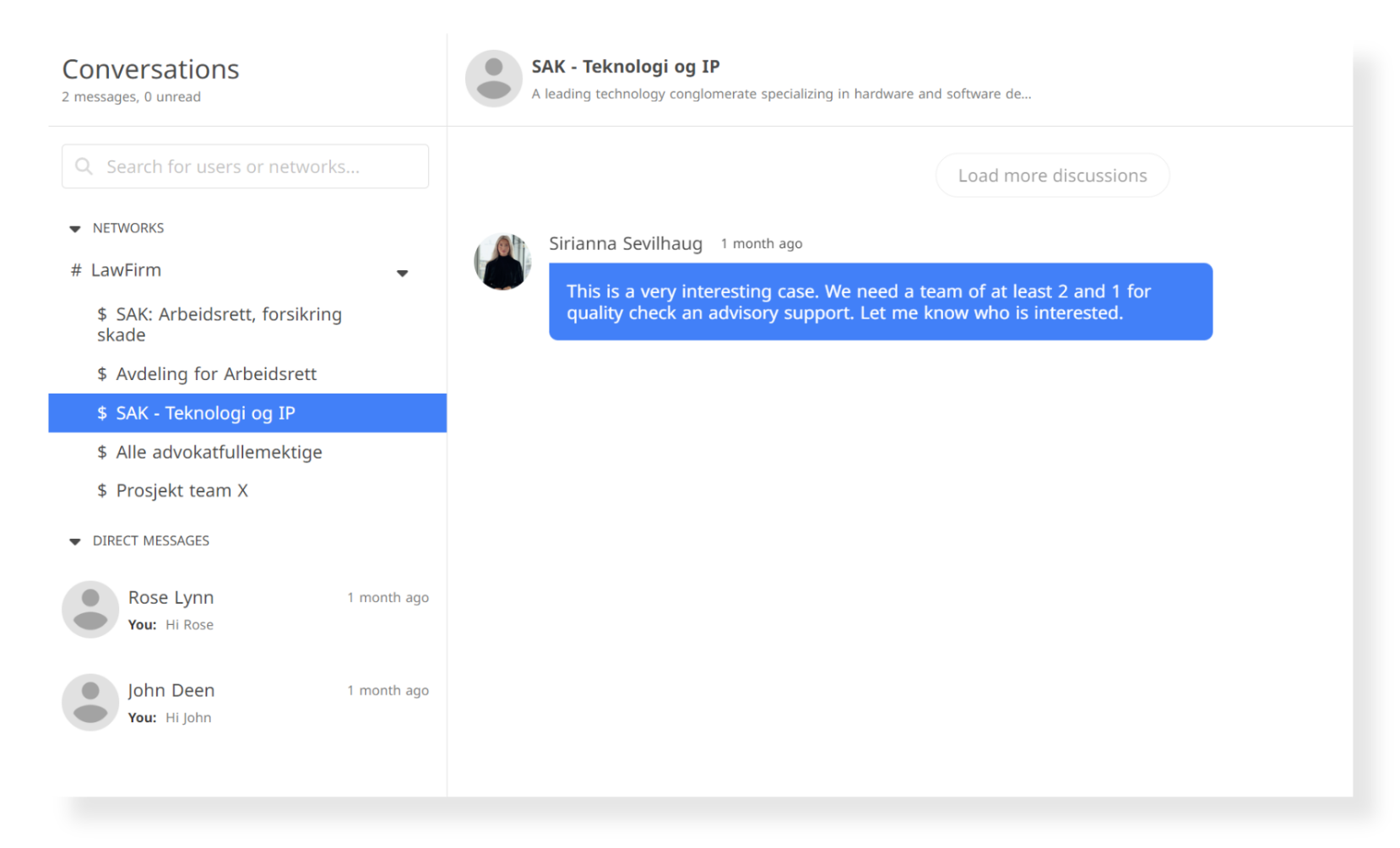Open John Deen's avatar icon
1400x848 pixels.
(x=90, y=702)
